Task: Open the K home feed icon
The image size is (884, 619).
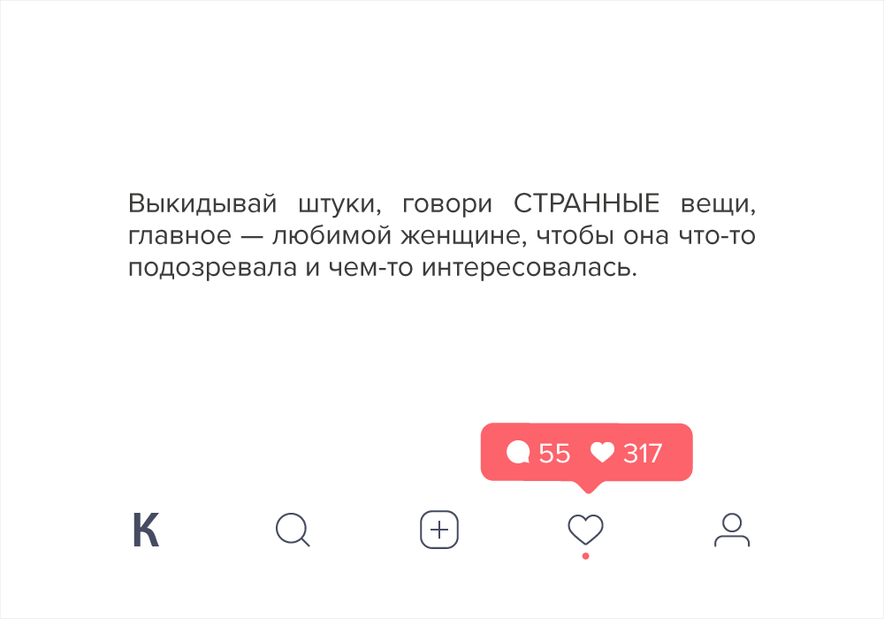Action: coord(146,530)
